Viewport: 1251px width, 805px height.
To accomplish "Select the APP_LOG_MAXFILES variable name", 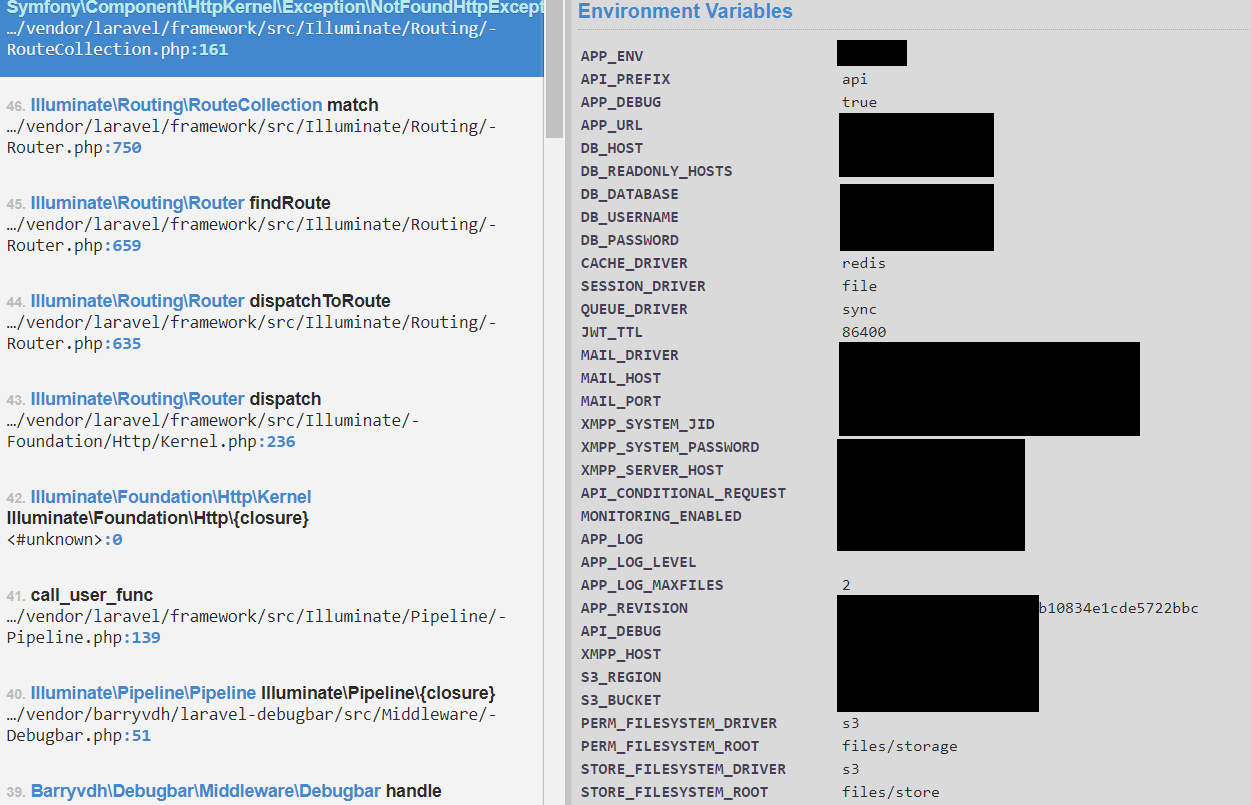I will point(652,585).
